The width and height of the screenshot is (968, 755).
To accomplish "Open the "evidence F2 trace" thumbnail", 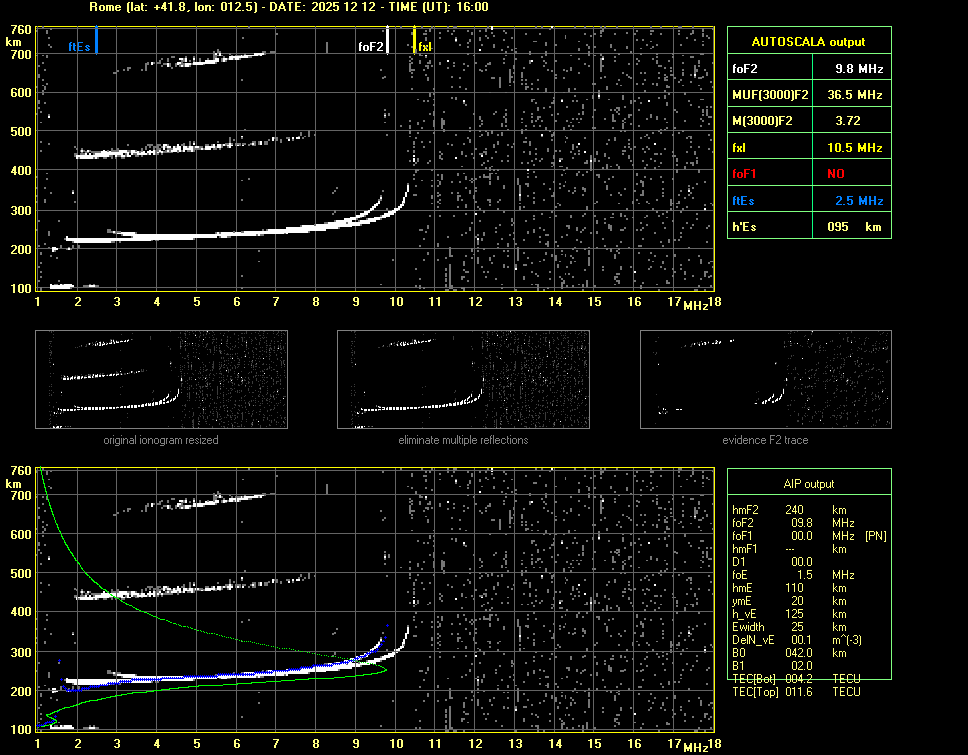I will [x=766, y=379].
